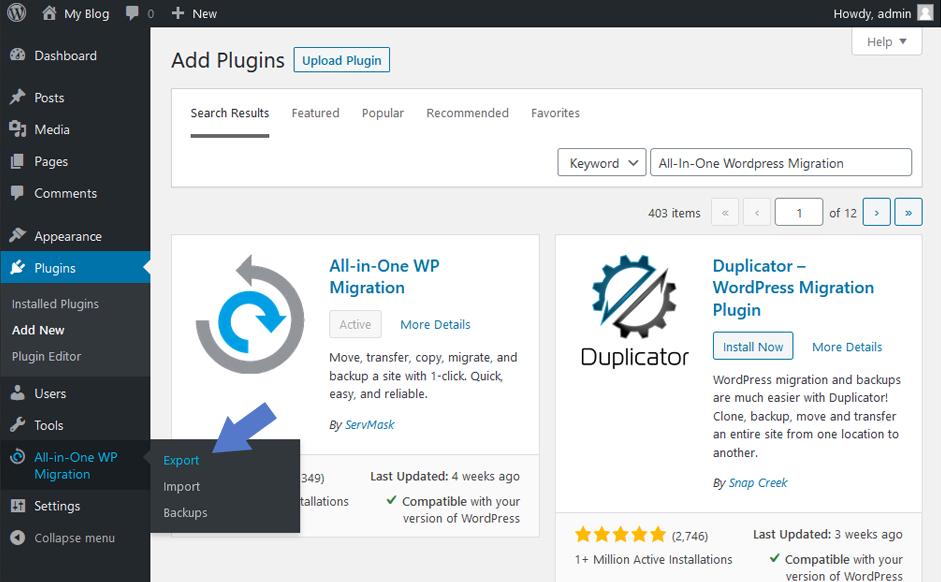Click Install Now for Duplicator
The width and height of the screenshot is (941, 582).
[753, 346]
